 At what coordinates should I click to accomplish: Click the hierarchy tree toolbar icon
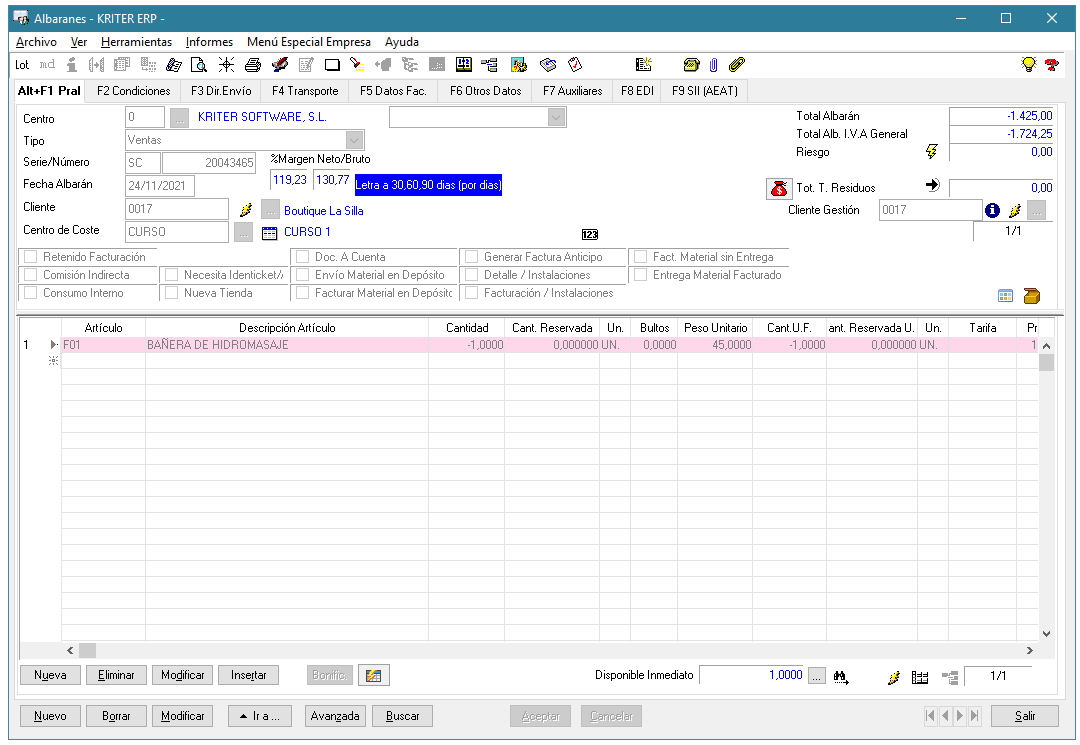click(x=490, y=65)
